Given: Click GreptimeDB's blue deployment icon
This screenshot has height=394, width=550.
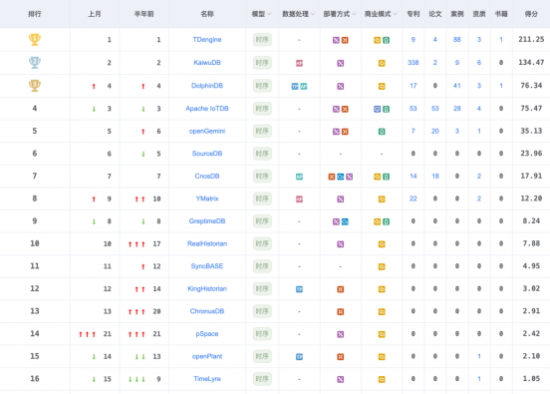Looking at the screenshot, I should point(345,222).
